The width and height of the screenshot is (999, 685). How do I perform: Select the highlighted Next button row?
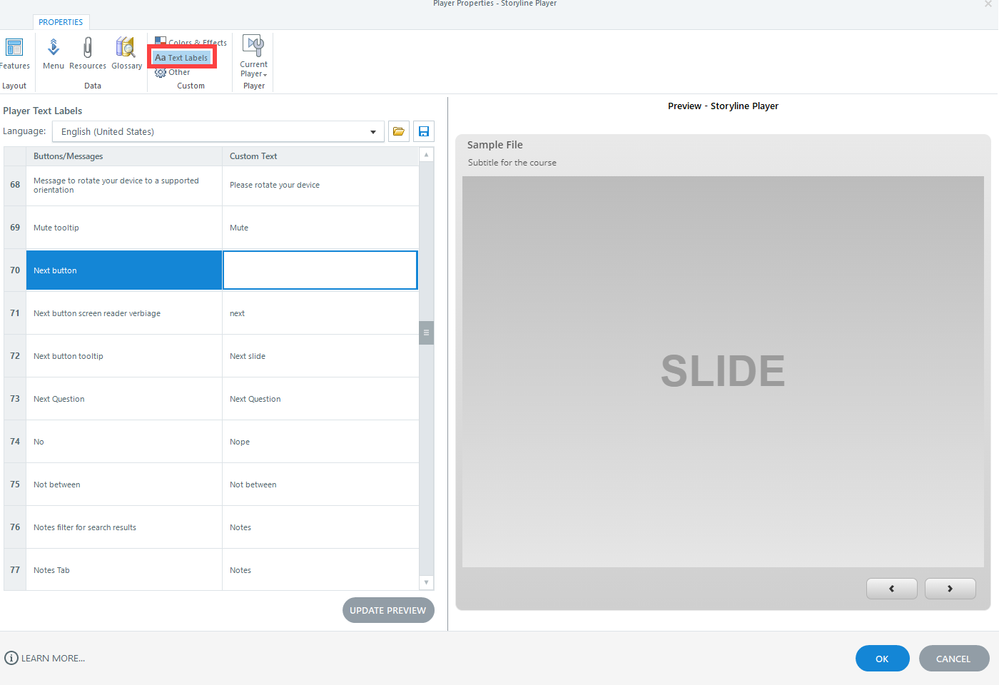124,270
